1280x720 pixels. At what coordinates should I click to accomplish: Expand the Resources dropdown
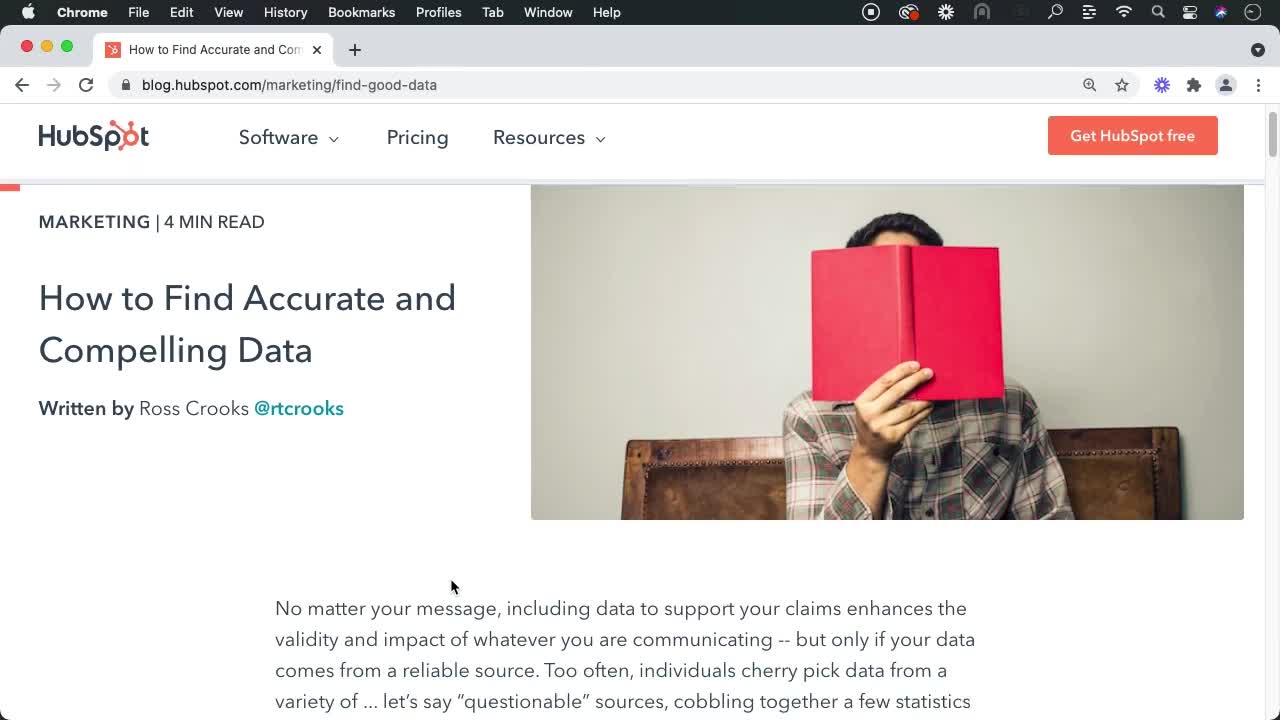pos(548,138)
